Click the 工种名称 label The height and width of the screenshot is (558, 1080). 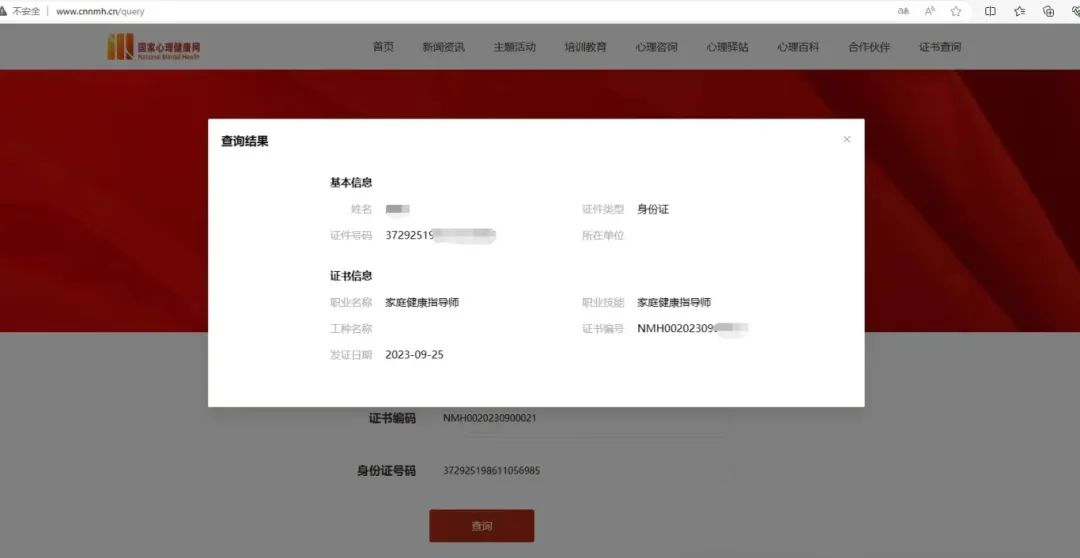[x=351, y=329]
